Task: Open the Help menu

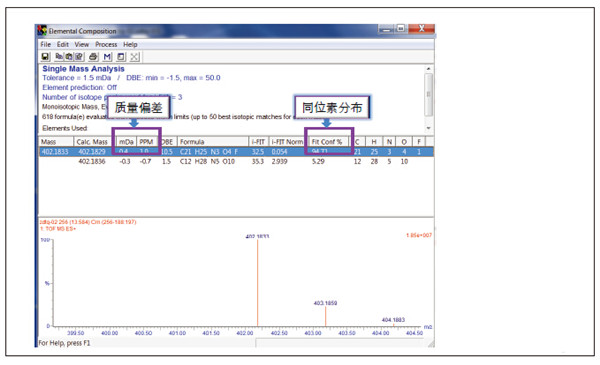Action: (130, 44)
